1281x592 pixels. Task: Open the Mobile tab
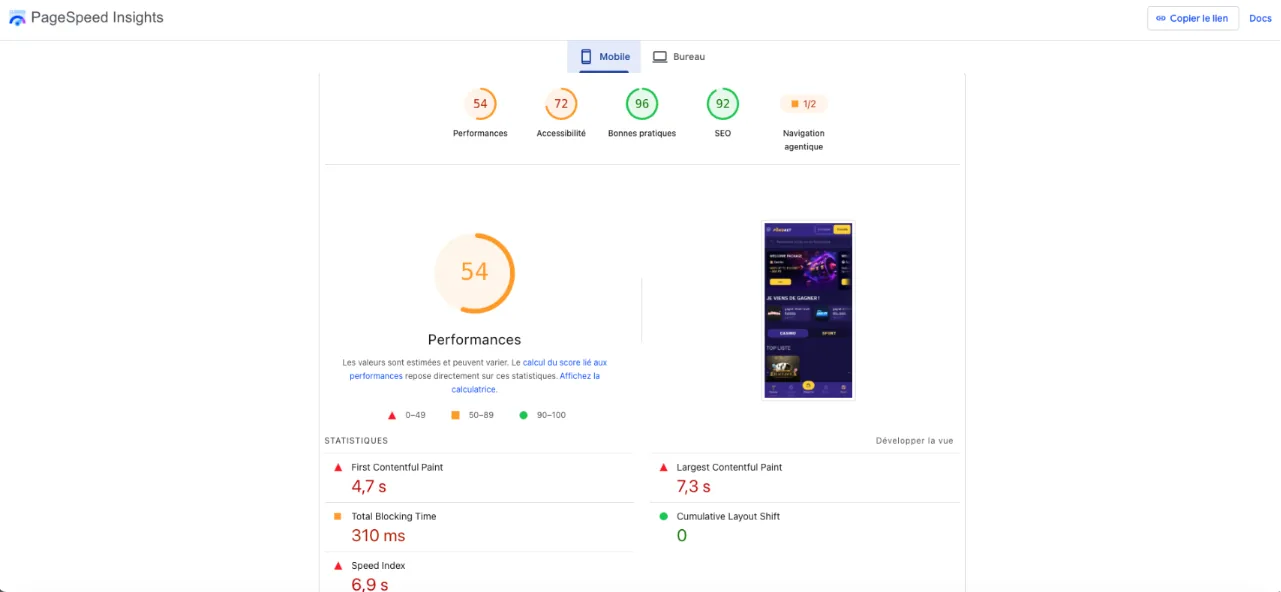click(x=604, y=57)
